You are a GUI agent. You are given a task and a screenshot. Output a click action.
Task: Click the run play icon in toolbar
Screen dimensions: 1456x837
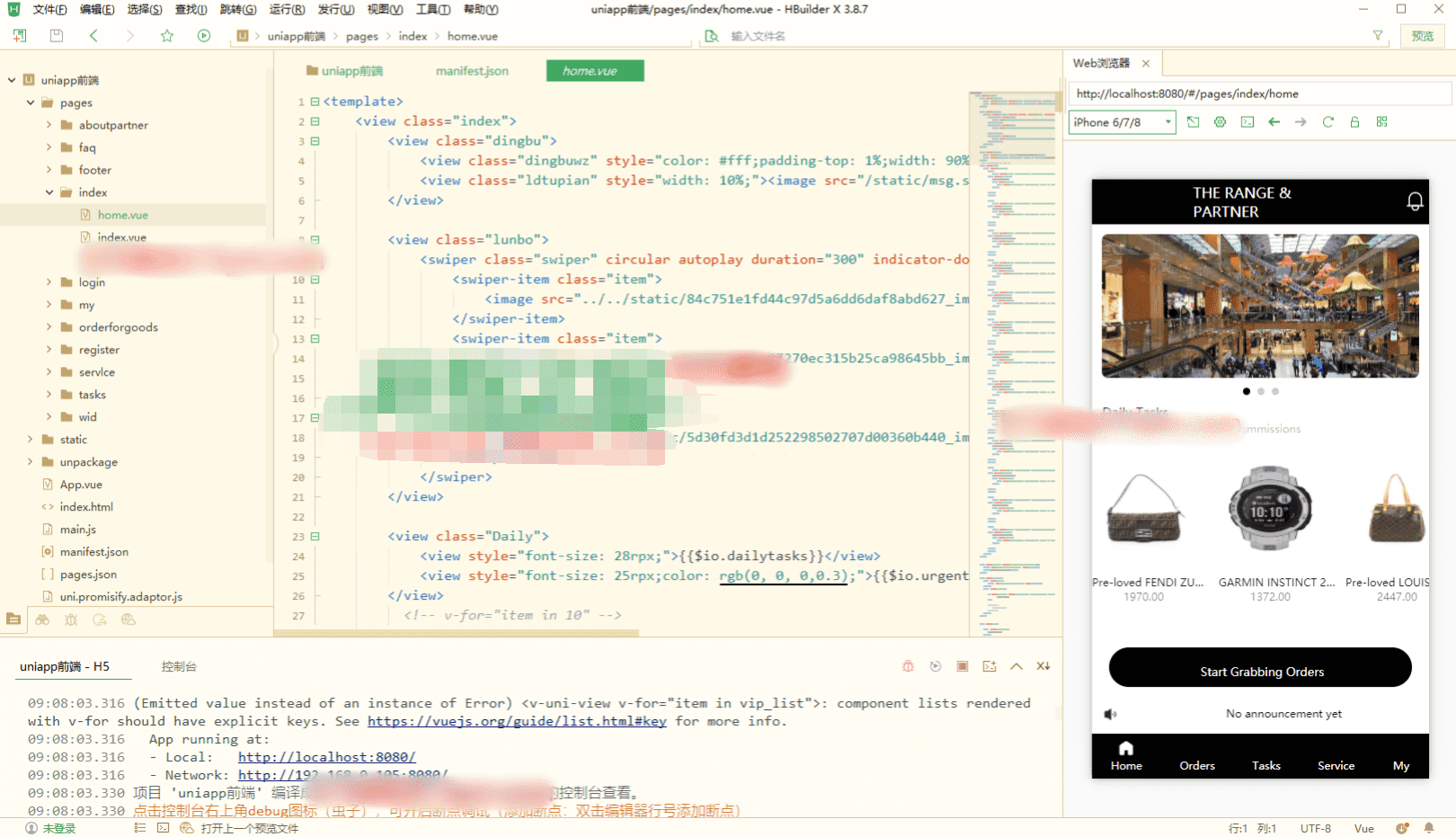tap(204, 36)
